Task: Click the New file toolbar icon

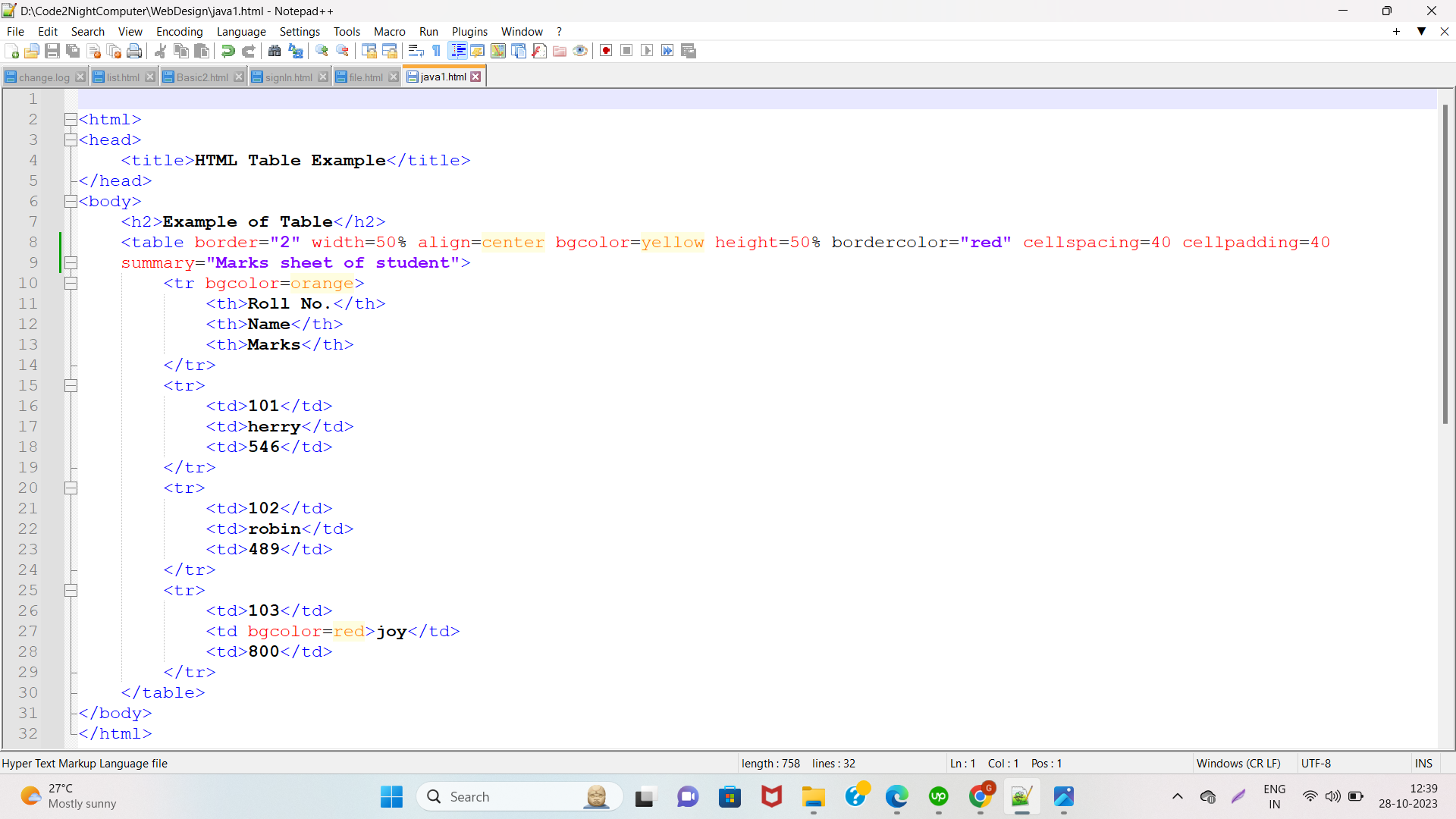Action: click(11, 51)
